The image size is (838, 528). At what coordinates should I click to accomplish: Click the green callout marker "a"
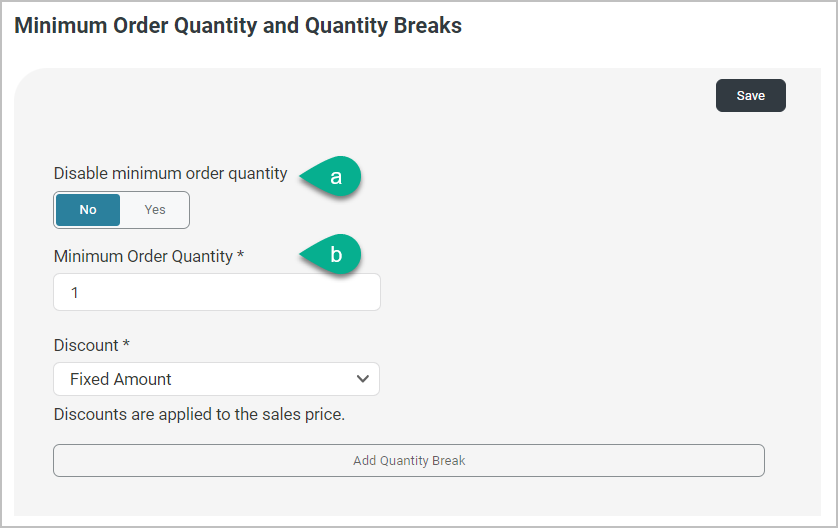(x=334, y=177)
